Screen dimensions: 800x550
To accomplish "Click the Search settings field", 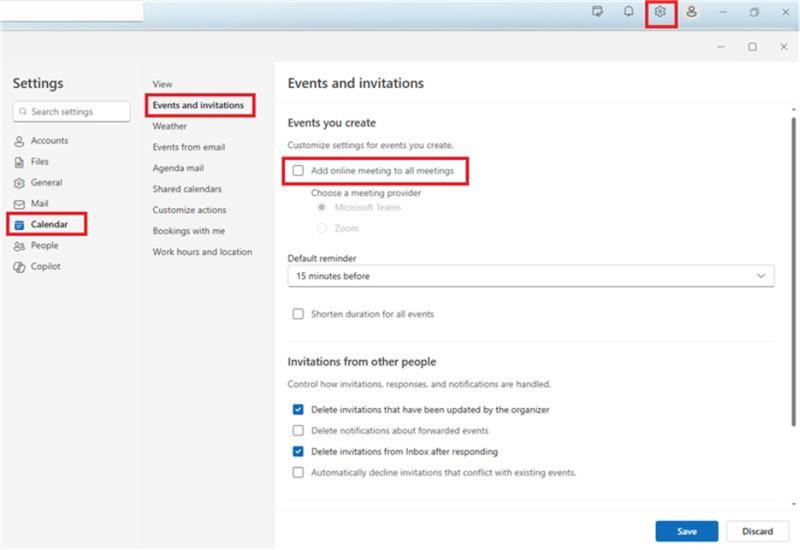I will click(x=71, y=111).
